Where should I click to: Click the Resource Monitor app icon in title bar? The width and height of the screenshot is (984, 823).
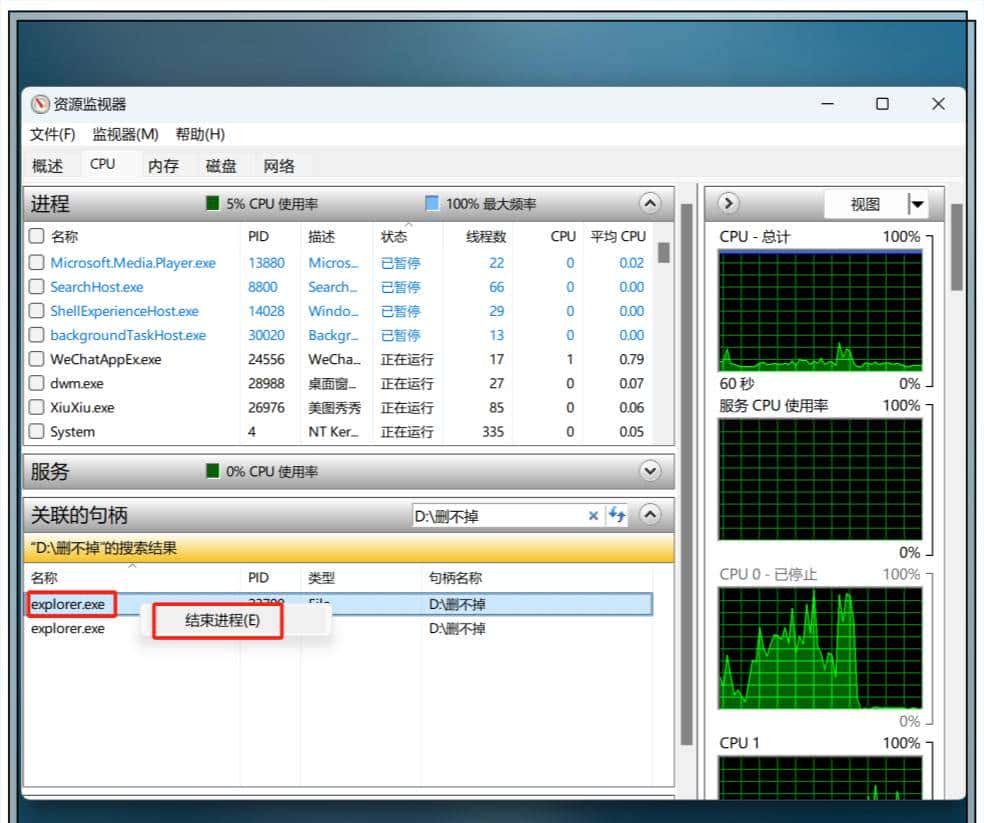(40, 105)
